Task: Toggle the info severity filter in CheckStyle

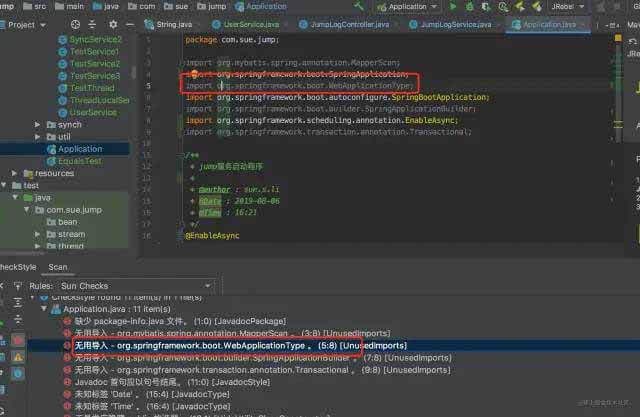Action: [x=18, y=373]
